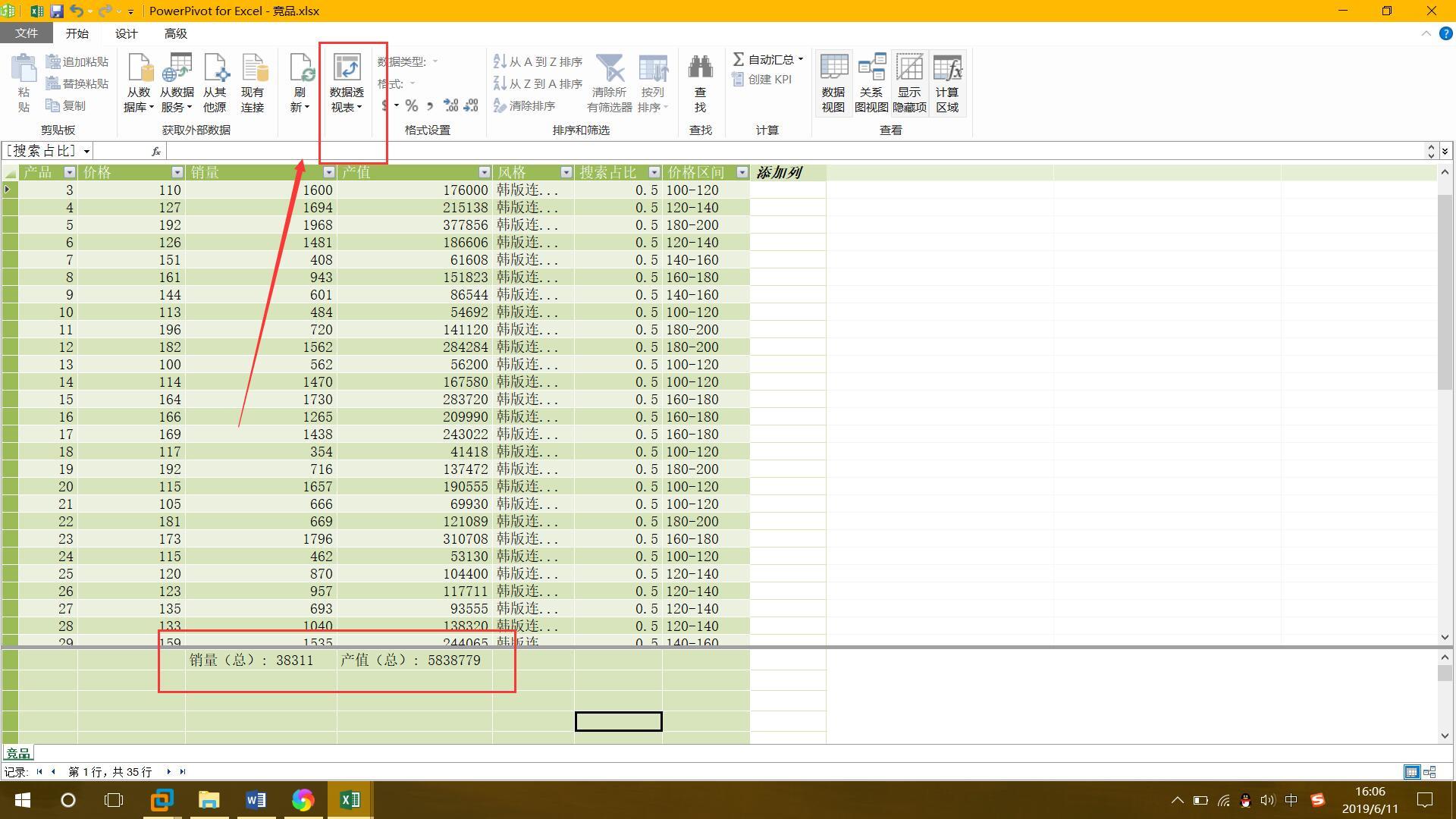Open the 文件 menu
This screenshot has height=819, width=1456.
coord(26,33)
